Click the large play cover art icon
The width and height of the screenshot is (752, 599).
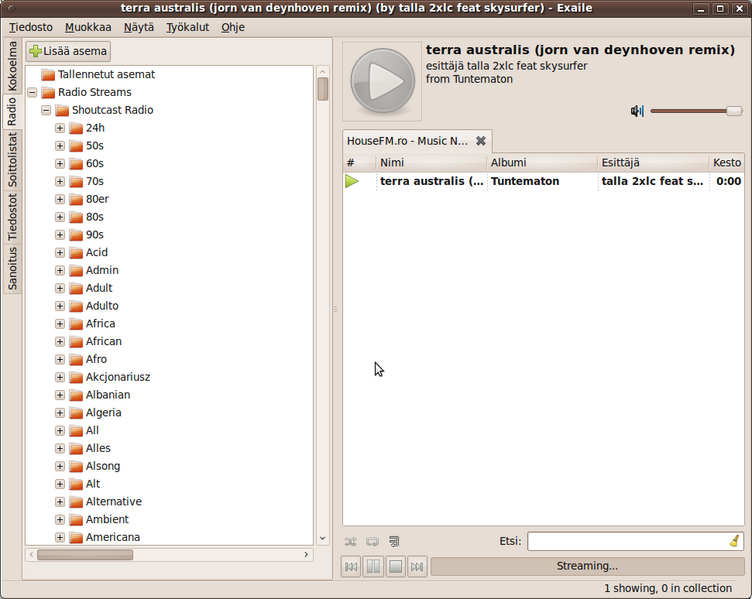pyautogui.click(x=380, y=81)
